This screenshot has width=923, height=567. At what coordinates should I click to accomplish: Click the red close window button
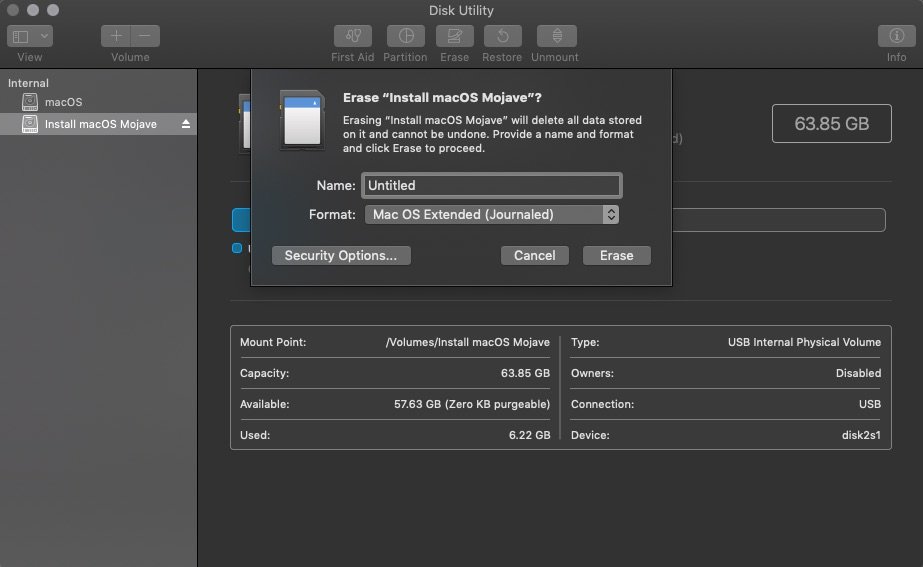coord(13,10)
